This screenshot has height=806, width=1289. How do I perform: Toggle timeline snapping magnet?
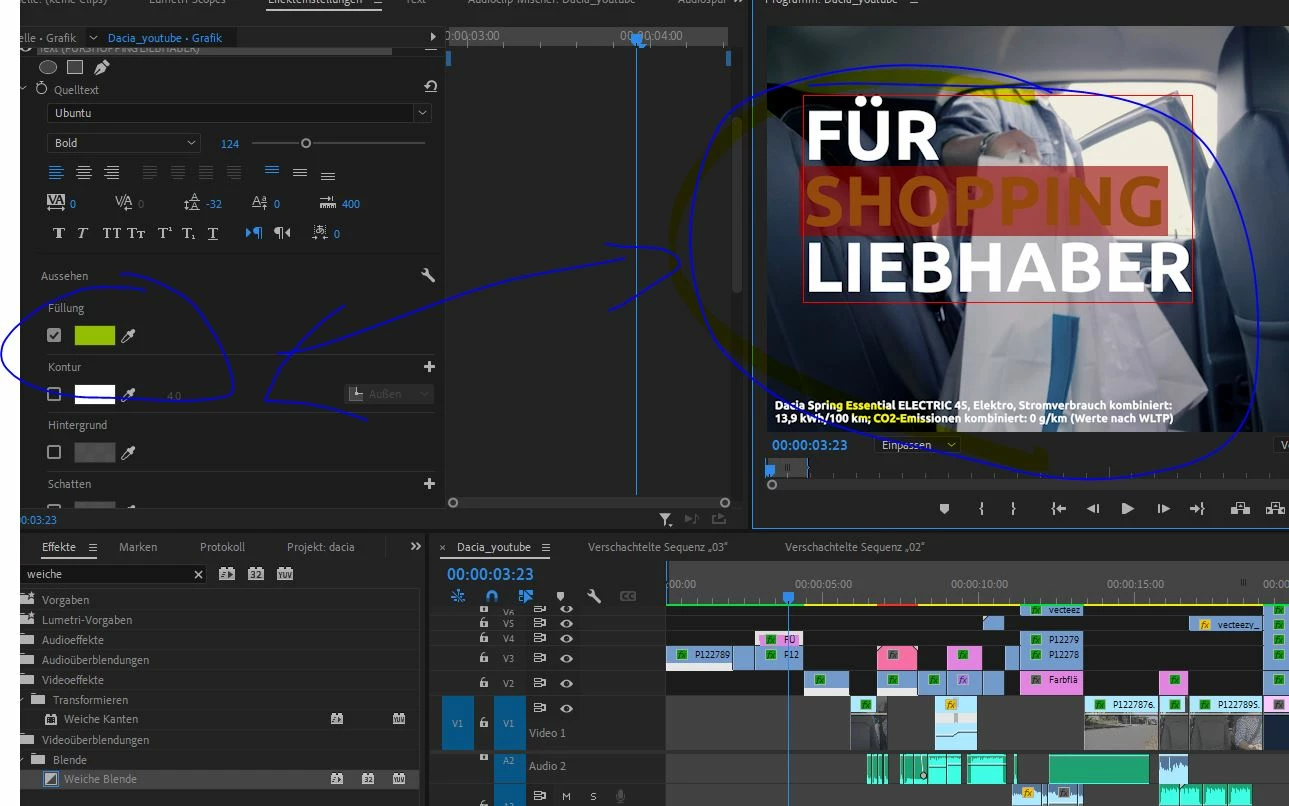(x=492, y=596)
